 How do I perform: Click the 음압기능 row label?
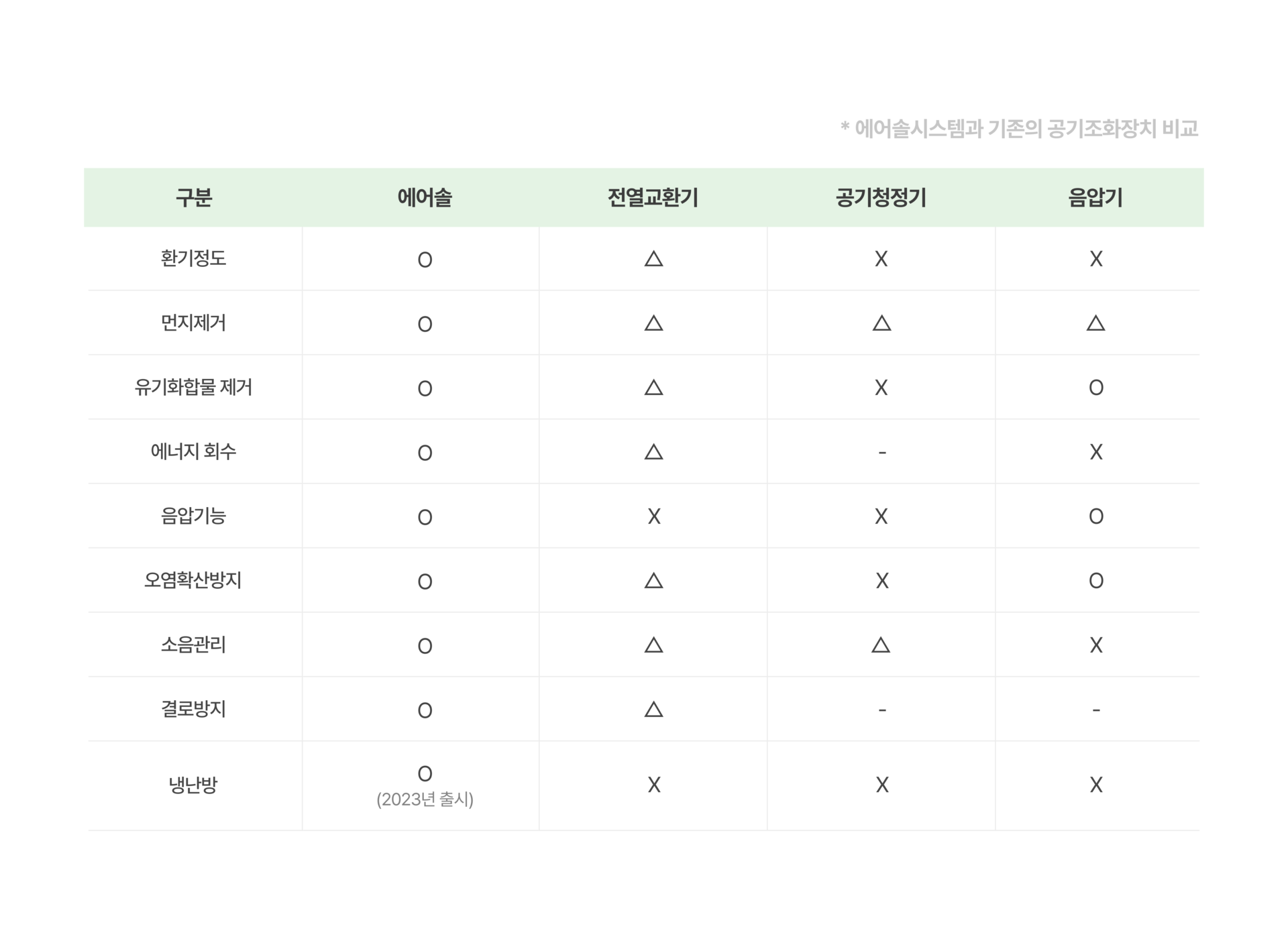193,516
